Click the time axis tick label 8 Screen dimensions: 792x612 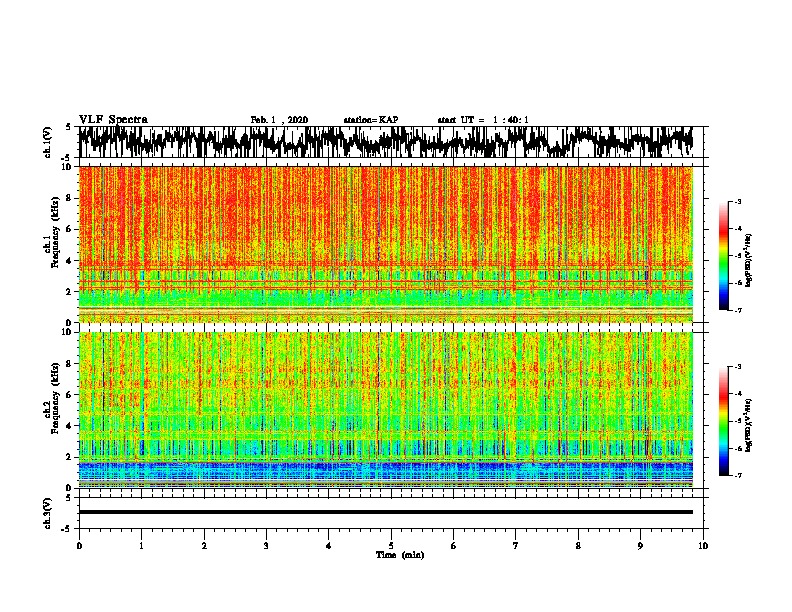(578, 546)
